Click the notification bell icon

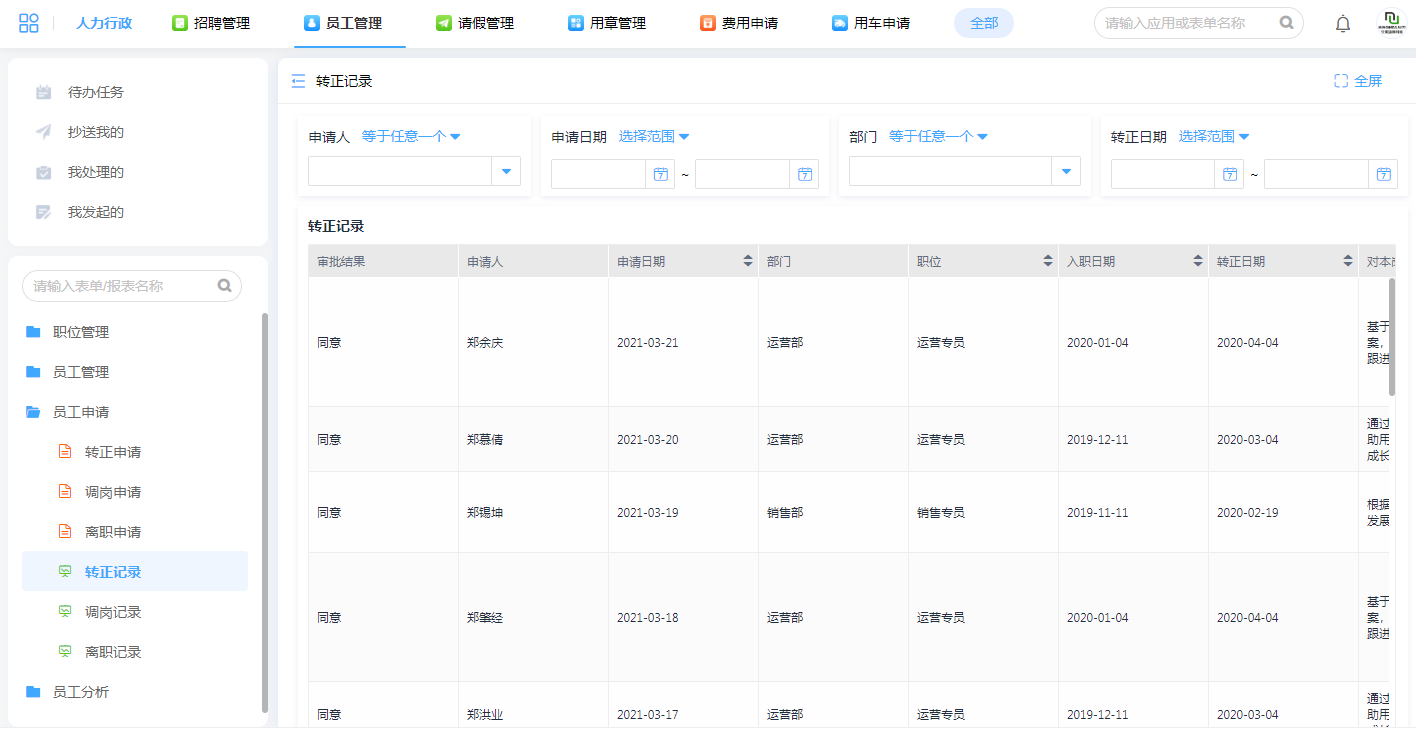click(1343, 24)
